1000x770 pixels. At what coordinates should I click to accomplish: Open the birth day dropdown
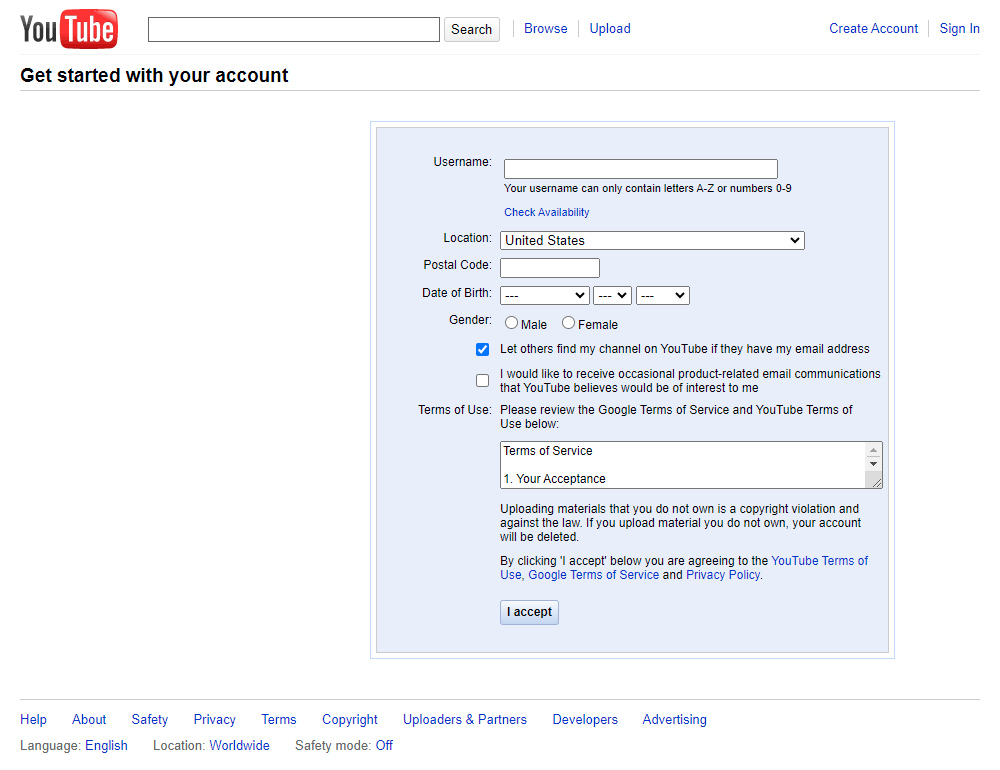[612, 295]
